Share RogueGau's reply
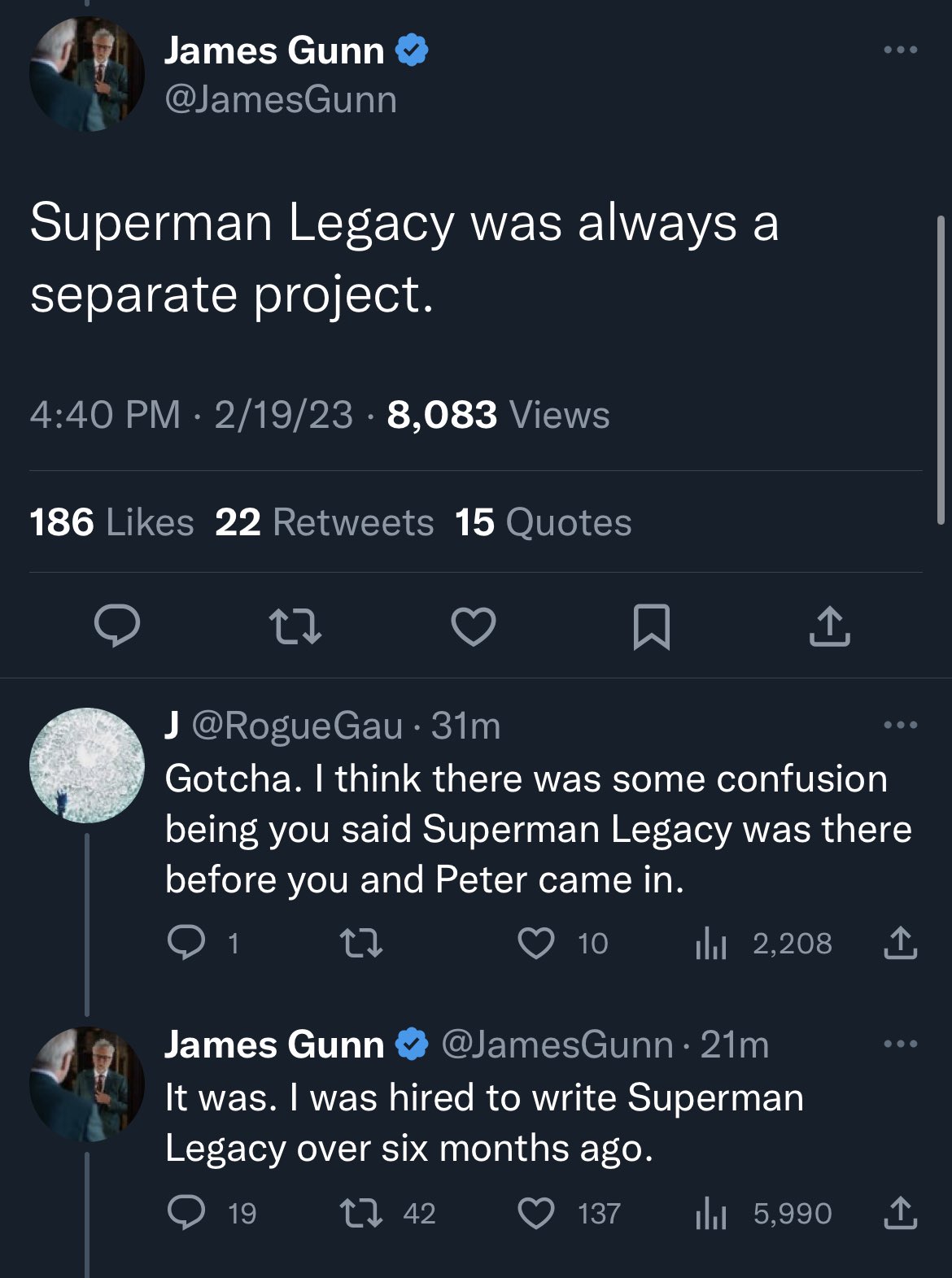The width and height of the screenshot is (952, 1278). click(900, 943)
